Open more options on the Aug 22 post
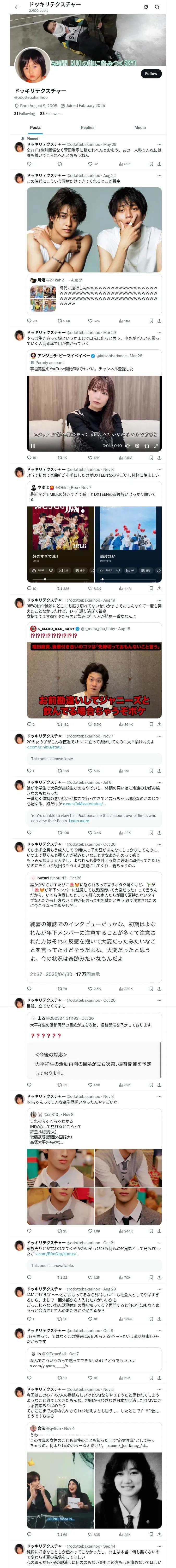This screenshot has height=1568, width=176. click(x=159, y=175)
